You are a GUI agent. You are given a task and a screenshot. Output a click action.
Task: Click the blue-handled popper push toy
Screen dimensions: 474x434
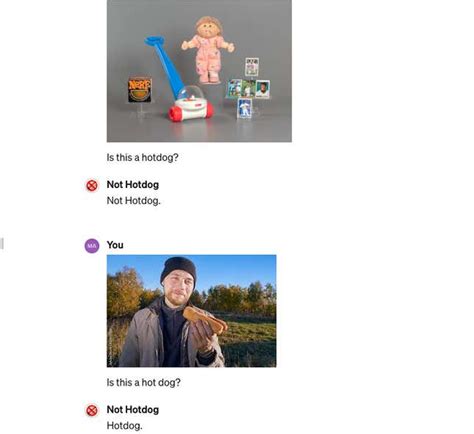(x=180, y=80)
